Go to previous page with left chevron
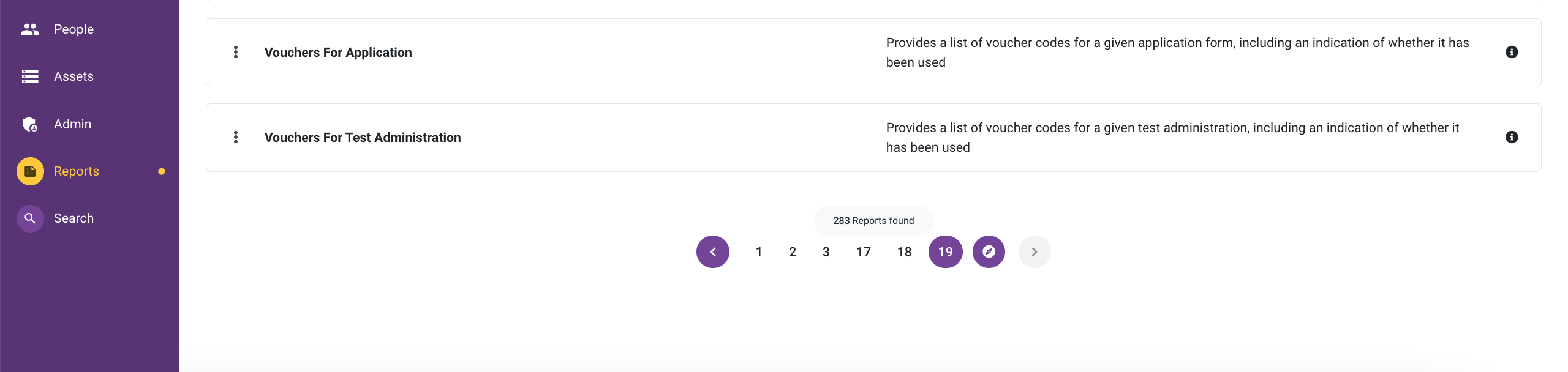 pyautogui.click(x=713, y=252)
